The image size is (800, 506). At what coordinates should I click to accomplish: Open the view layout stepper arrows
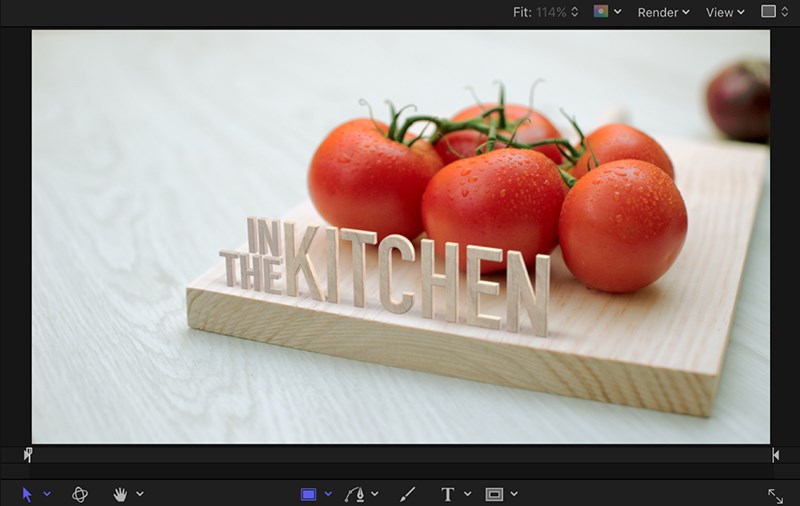tap(785, 12)
